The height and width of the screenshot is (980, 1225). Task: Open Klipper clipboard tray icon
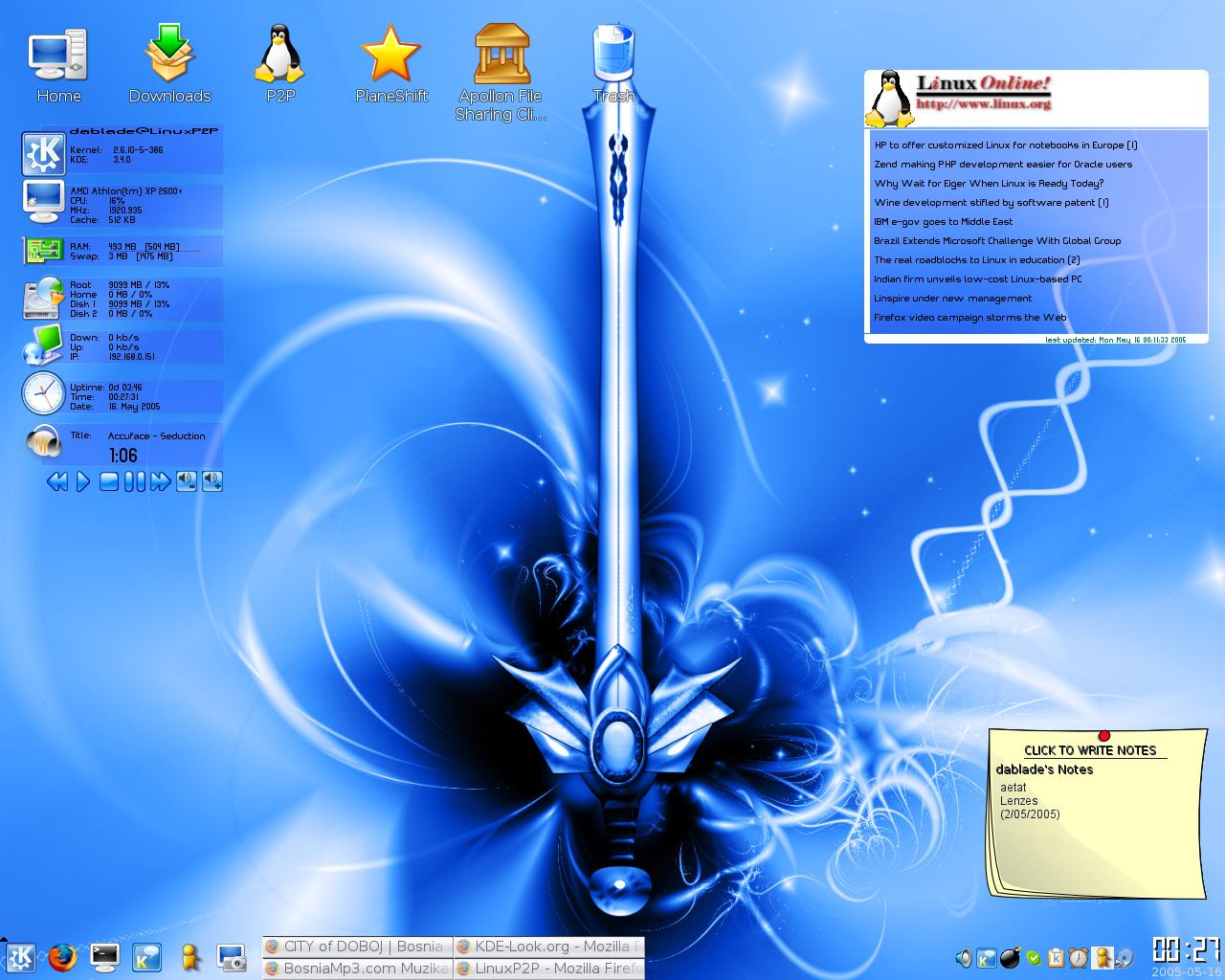(1056, 958)
